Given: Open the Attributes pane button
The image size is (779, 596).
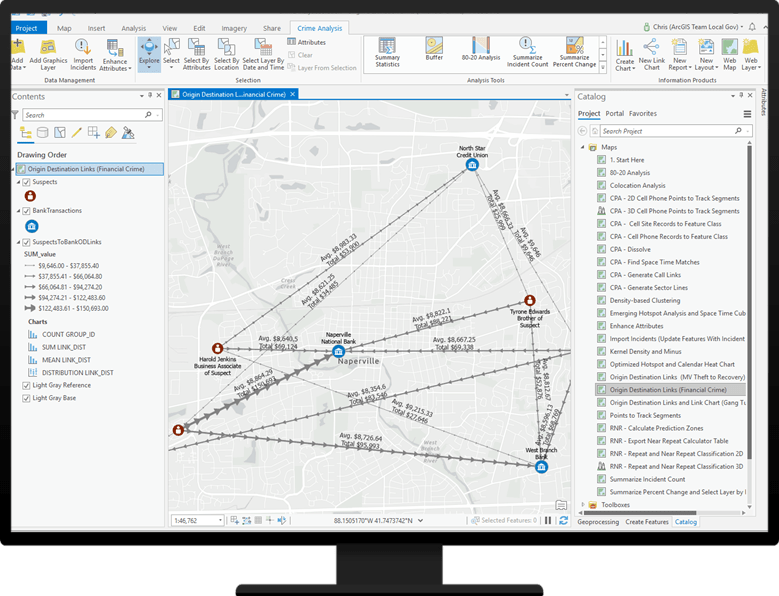Looking at the screenshot, I should tap(307, 42).
